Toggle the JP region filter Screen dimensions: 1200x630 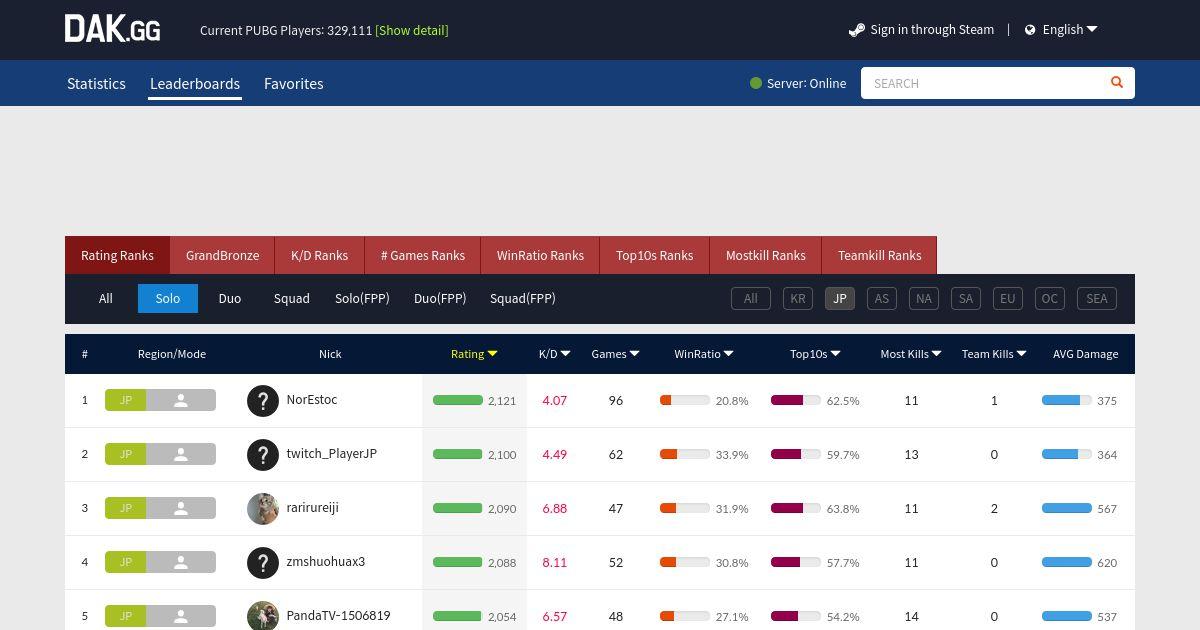(840, 298)
